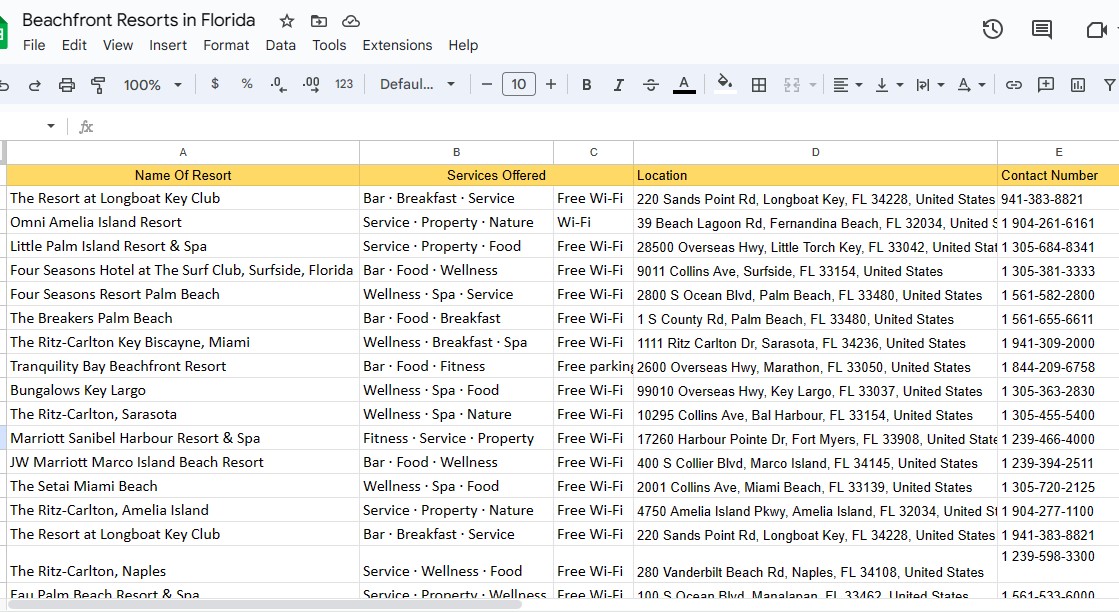Viewport: 1119px width, 612px height.
Task: Toggle Bold formatting
Action: (x=587, y=85)
